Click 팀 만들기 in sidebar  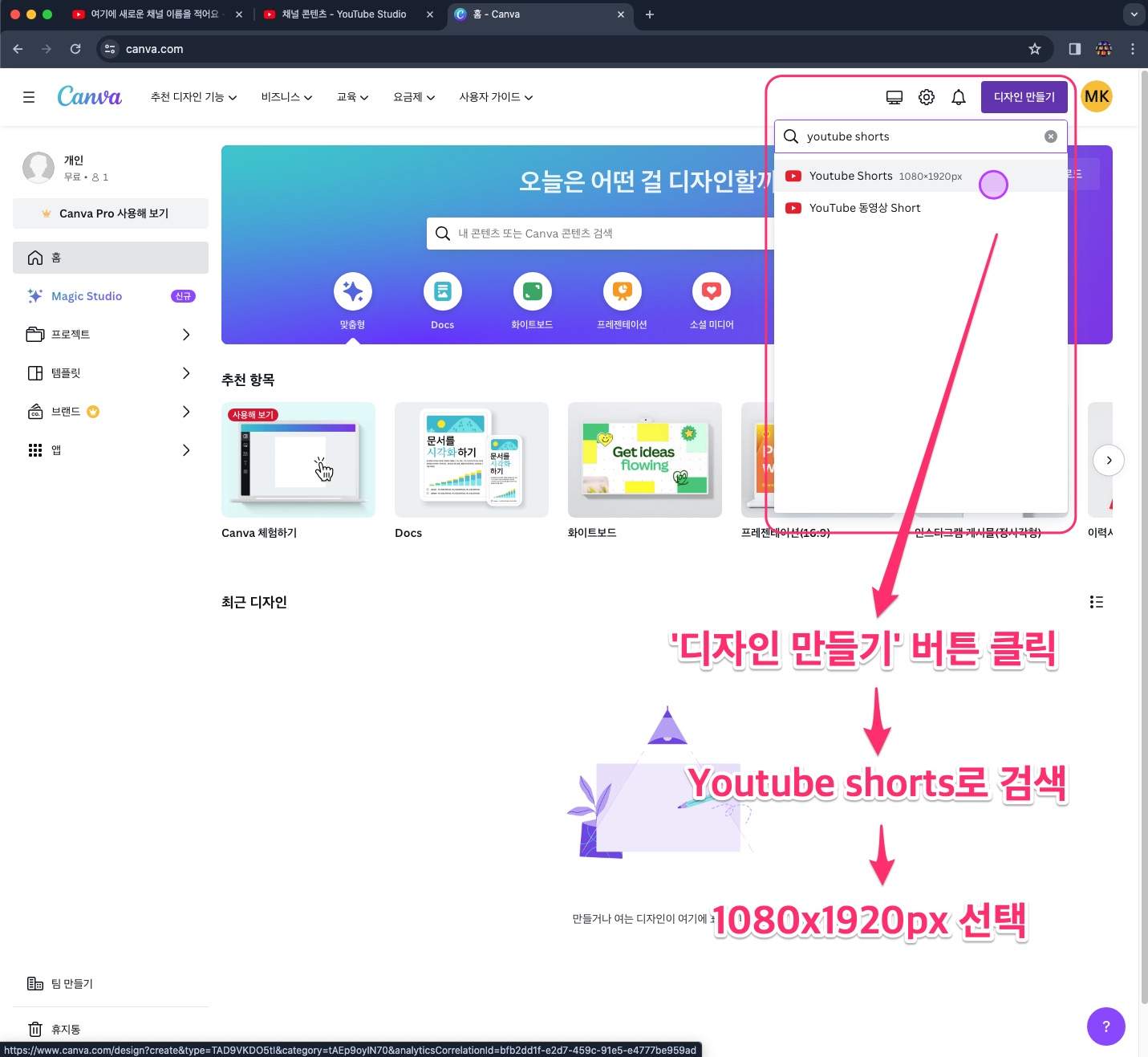[111, 984]
